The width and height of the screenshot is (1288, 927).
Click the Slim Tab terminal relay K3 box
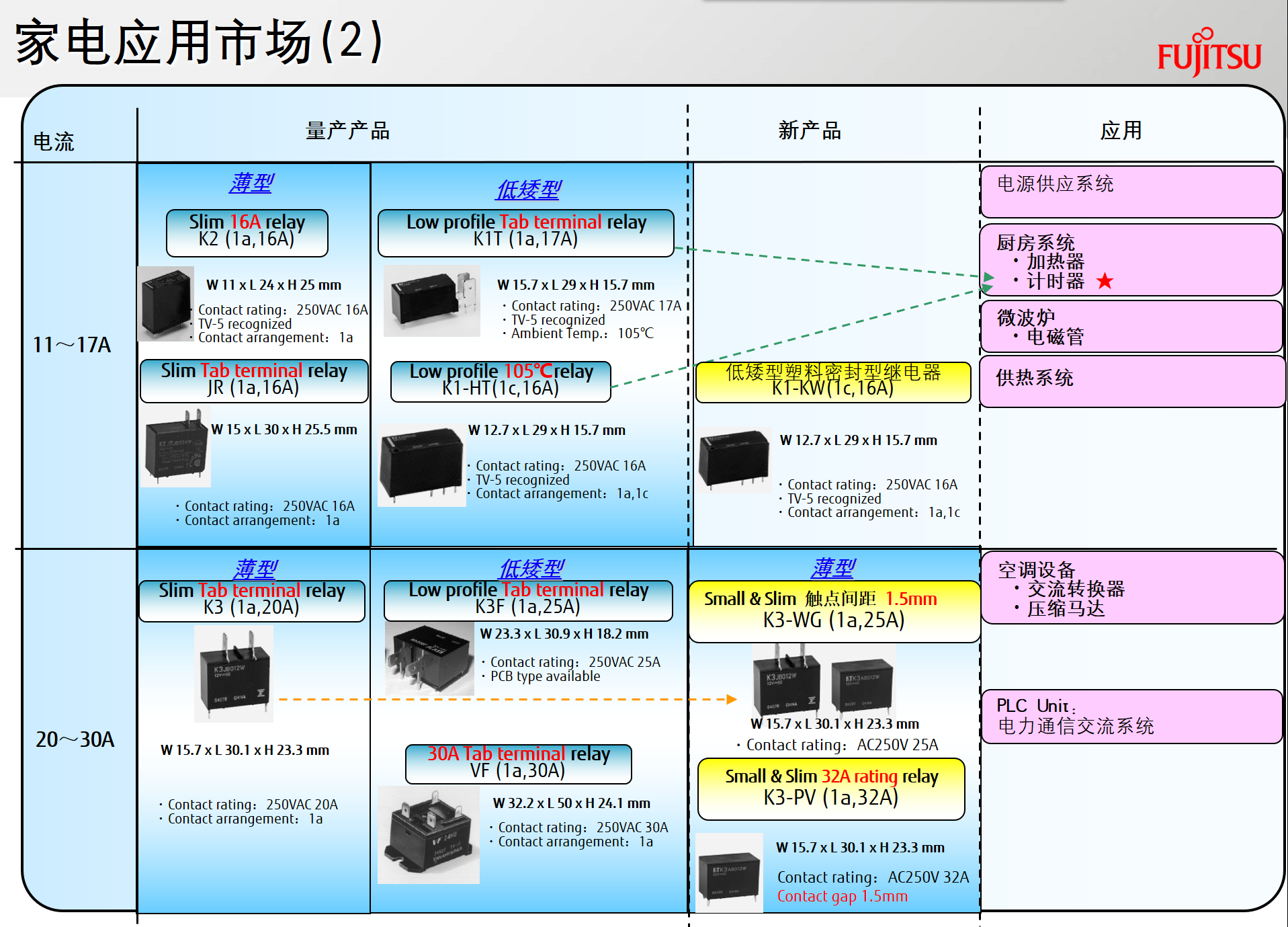tap(252, 600)
